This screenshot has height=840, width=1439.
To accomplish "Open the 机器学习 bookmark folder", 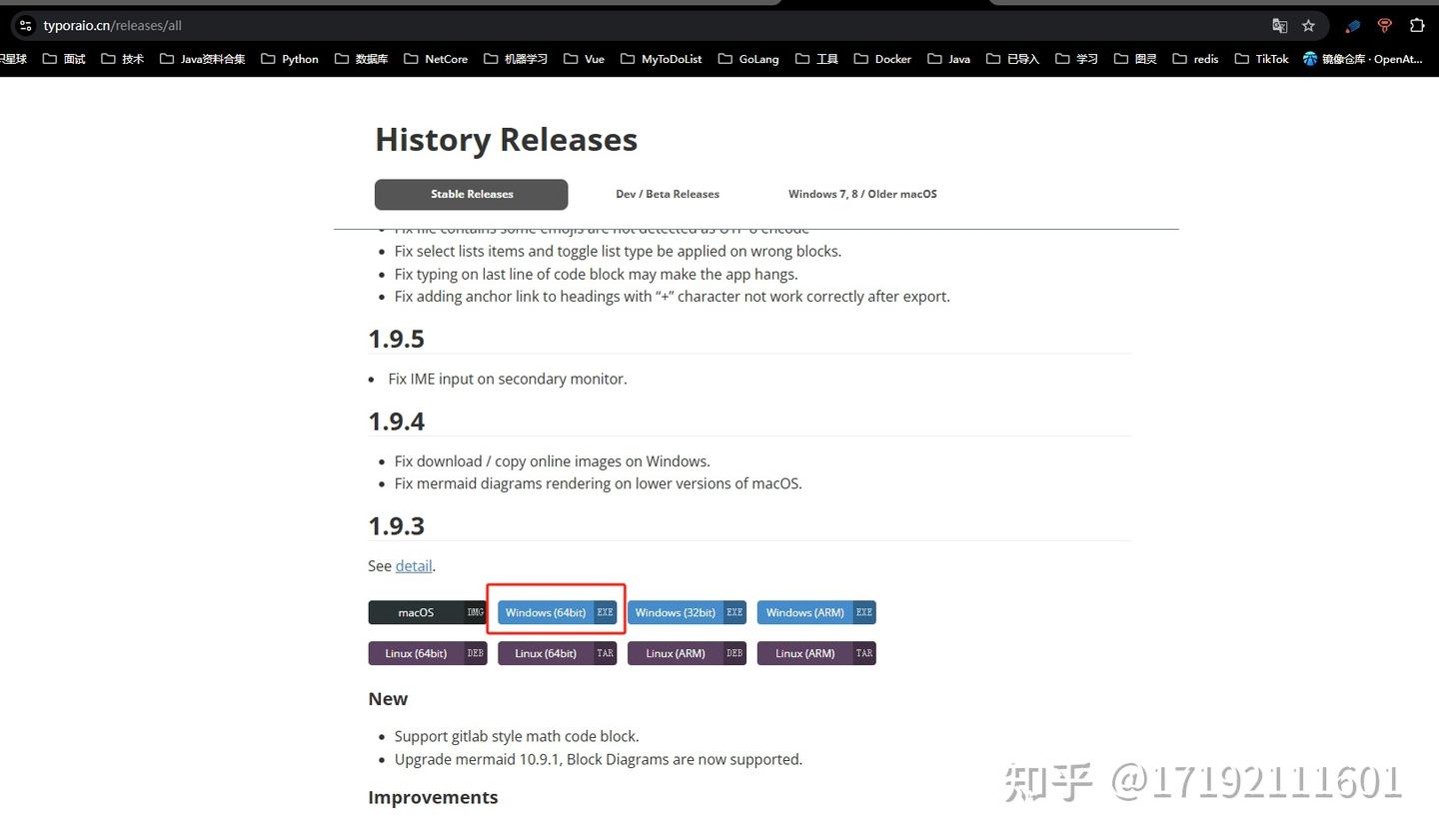I will pyautogui.click(x=516, y=59).
